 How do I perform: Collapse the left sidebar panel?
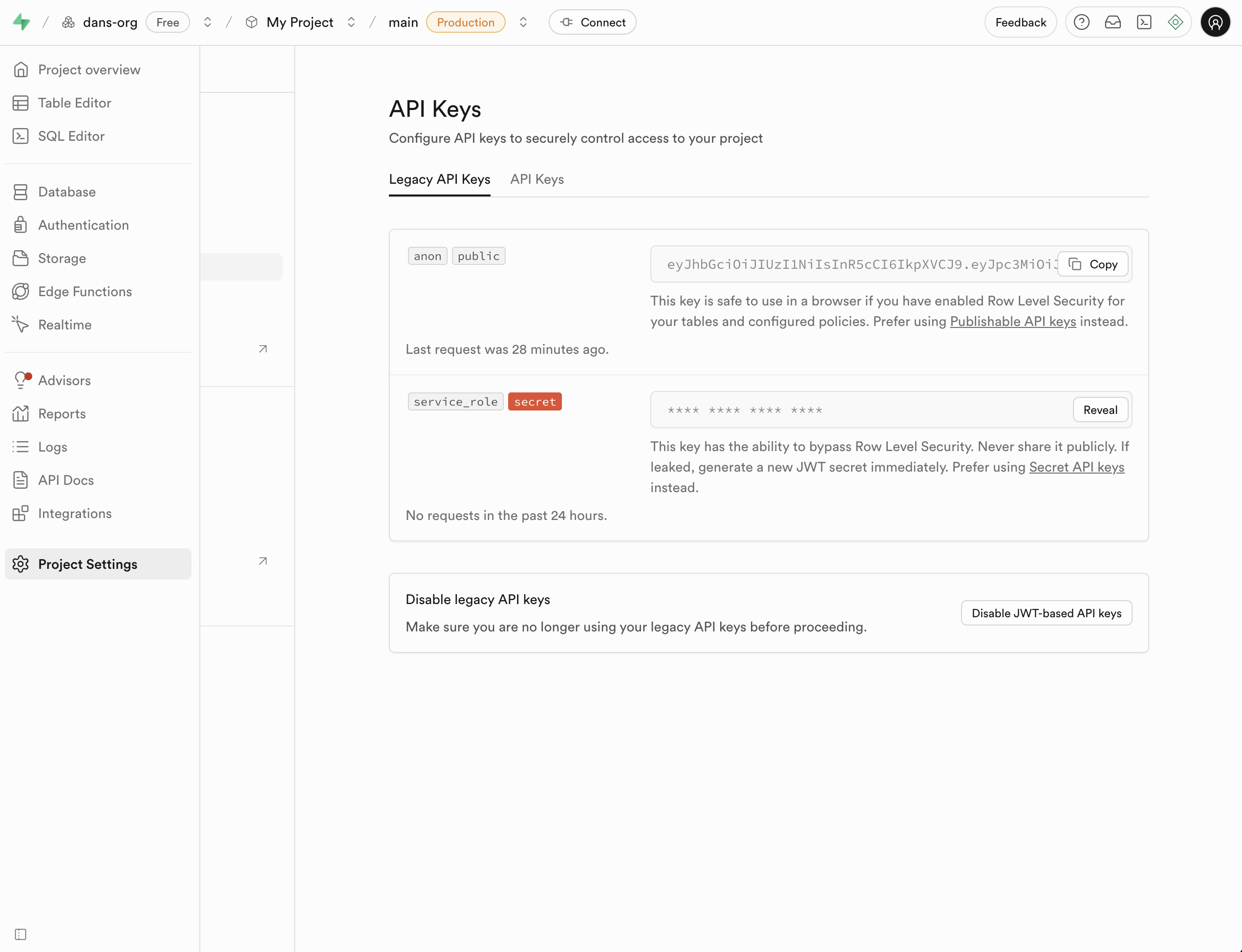pos(21,934)
